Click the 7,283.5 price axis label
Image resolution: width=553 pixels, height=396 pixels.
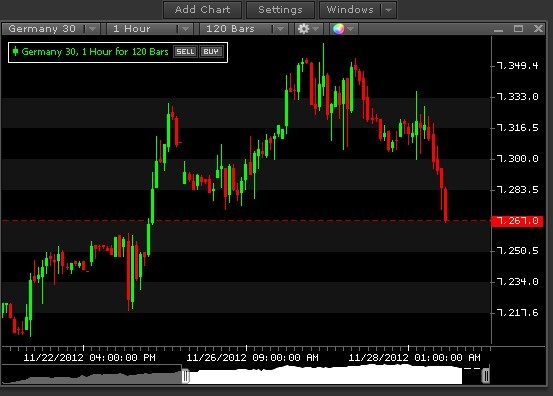[x=517, y=190]
